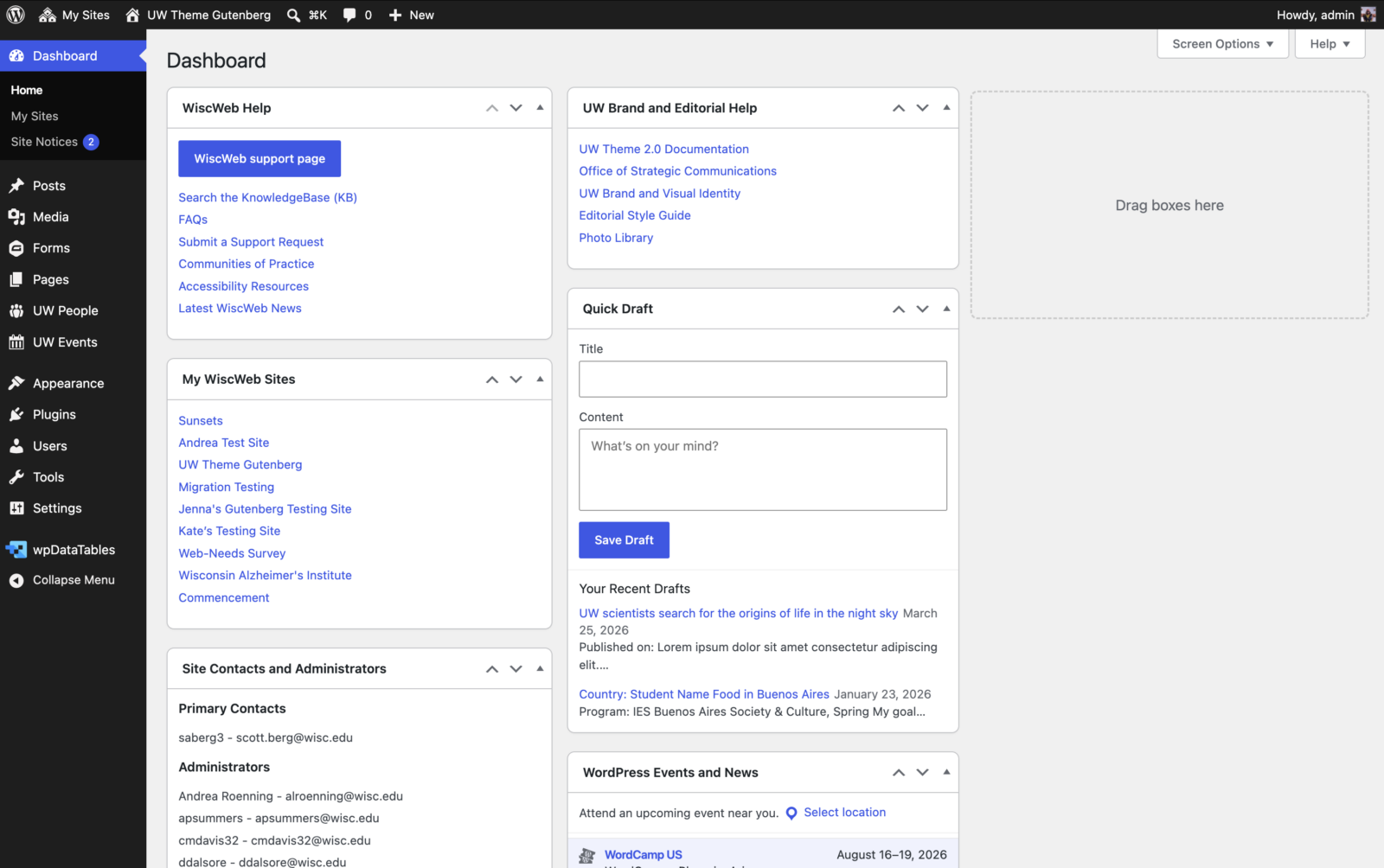Image resolution: width=1384 pixels, height=868 pixels.
Task: Click the WiscWeb support page button
Action: coord(259,159)
